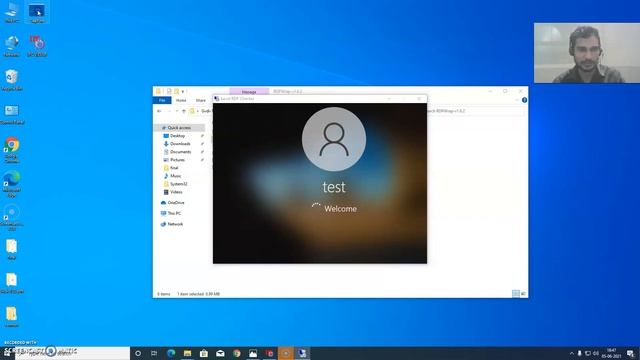Switch to details view in status bar

[x=516, y=293]
